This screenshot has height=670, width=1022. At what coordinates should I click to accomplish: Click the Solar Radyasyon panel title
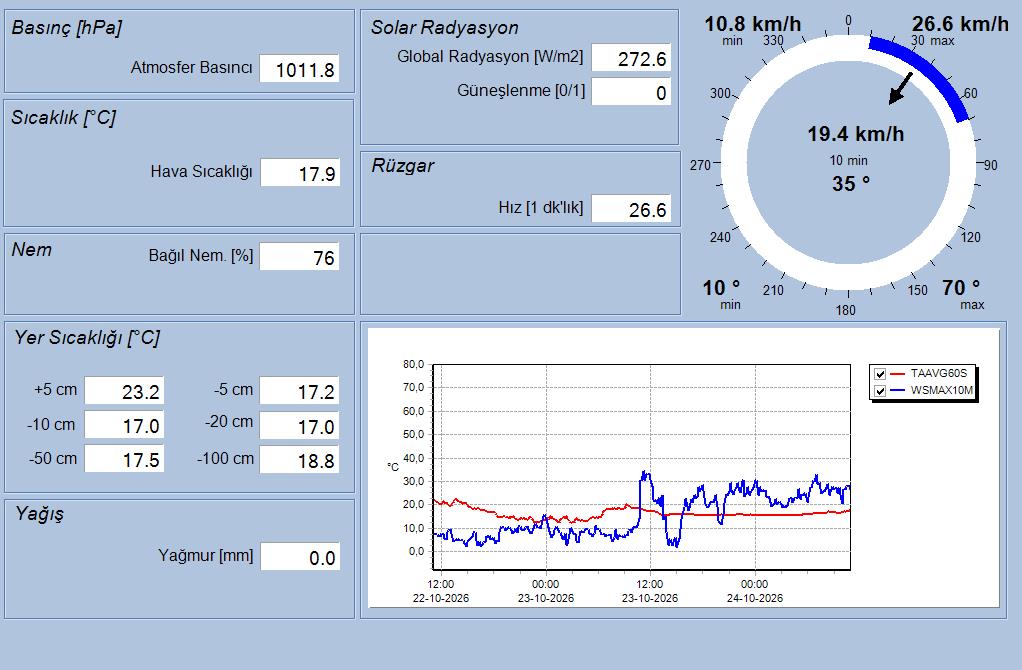445,27
